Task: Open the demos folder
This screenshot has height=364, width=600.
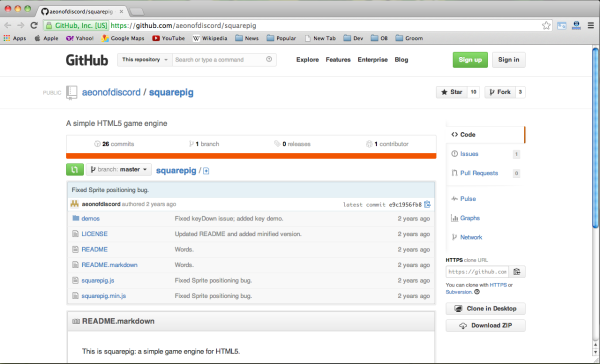Action: click(90, 219)
